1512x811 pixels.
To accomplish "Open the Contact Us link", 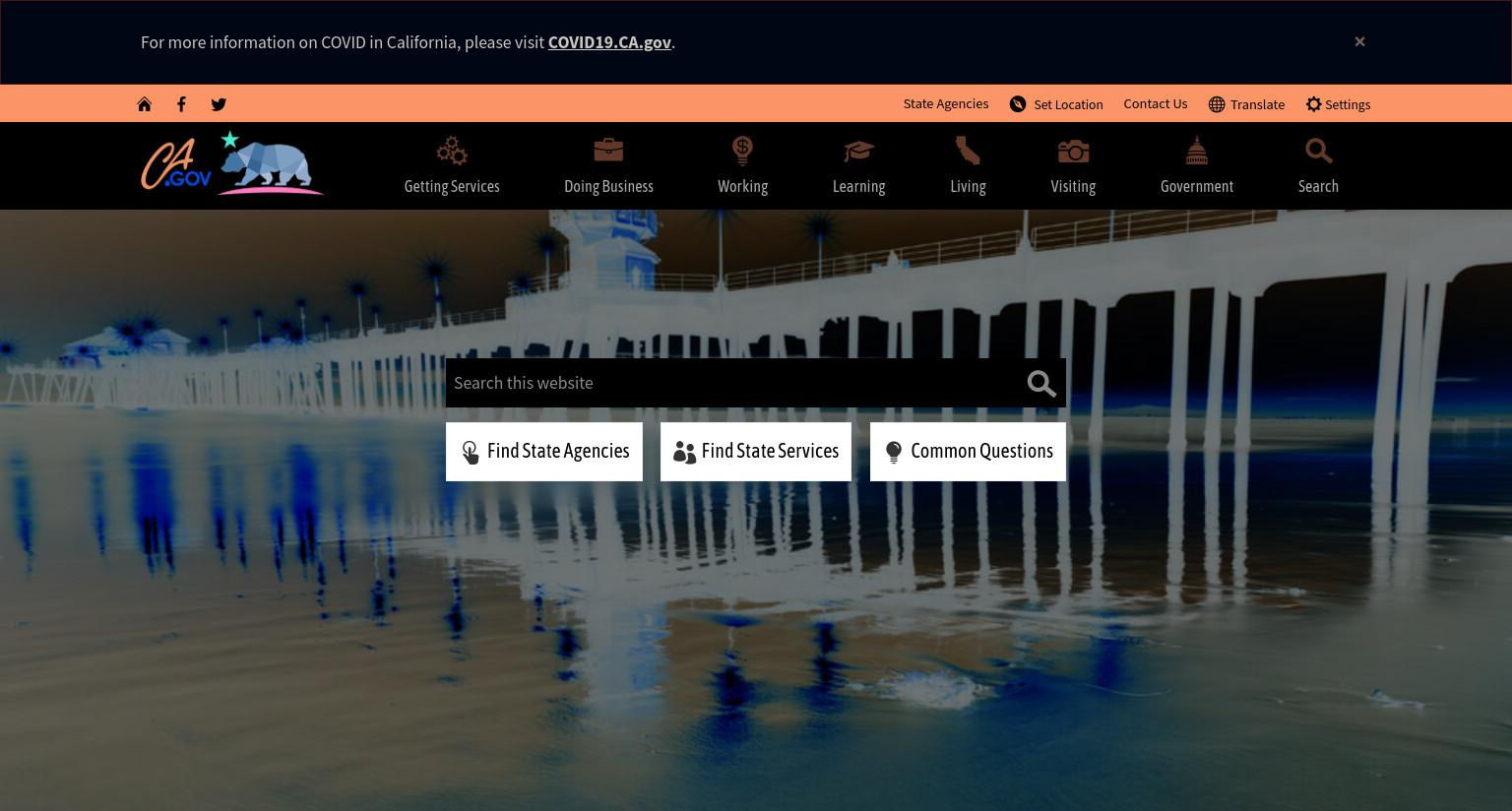I will point(1156,103).
